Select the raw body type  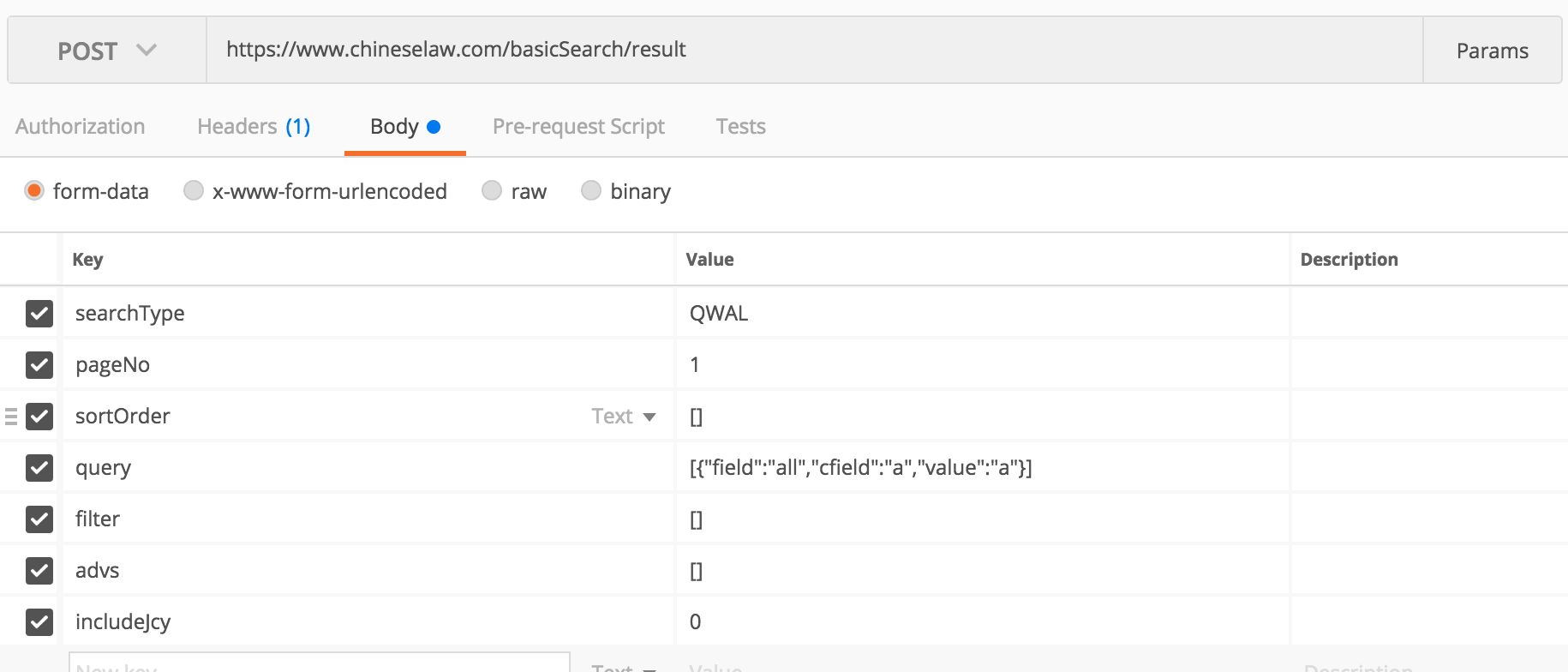(492, 190)
